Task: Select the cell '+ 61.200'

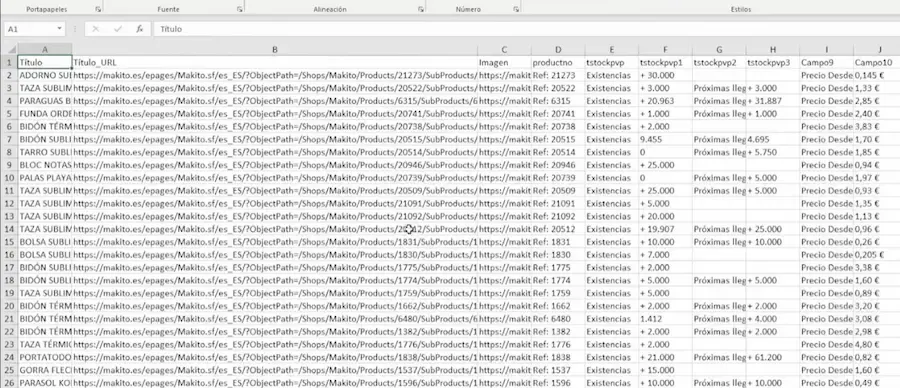Action: pyautogui.click(x=773, y=357)
